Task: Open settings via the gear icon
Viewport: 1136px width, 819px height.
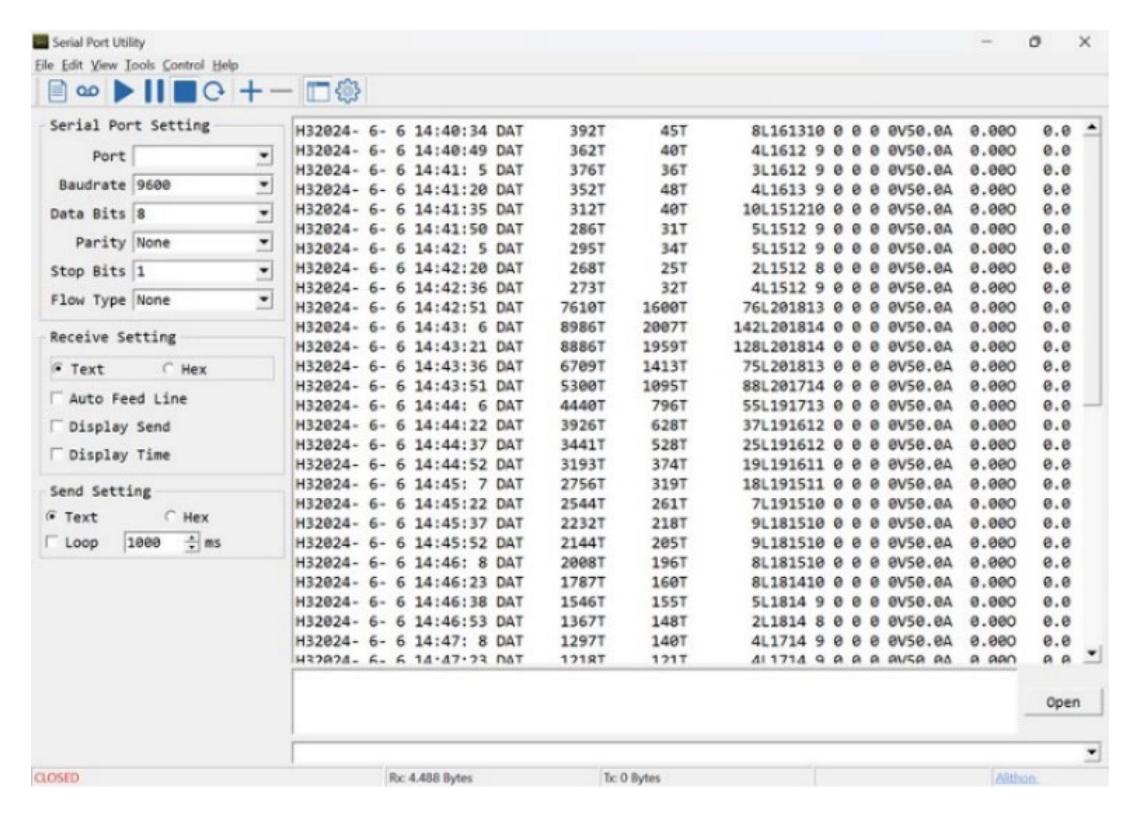Action: (x=348, y=91)
